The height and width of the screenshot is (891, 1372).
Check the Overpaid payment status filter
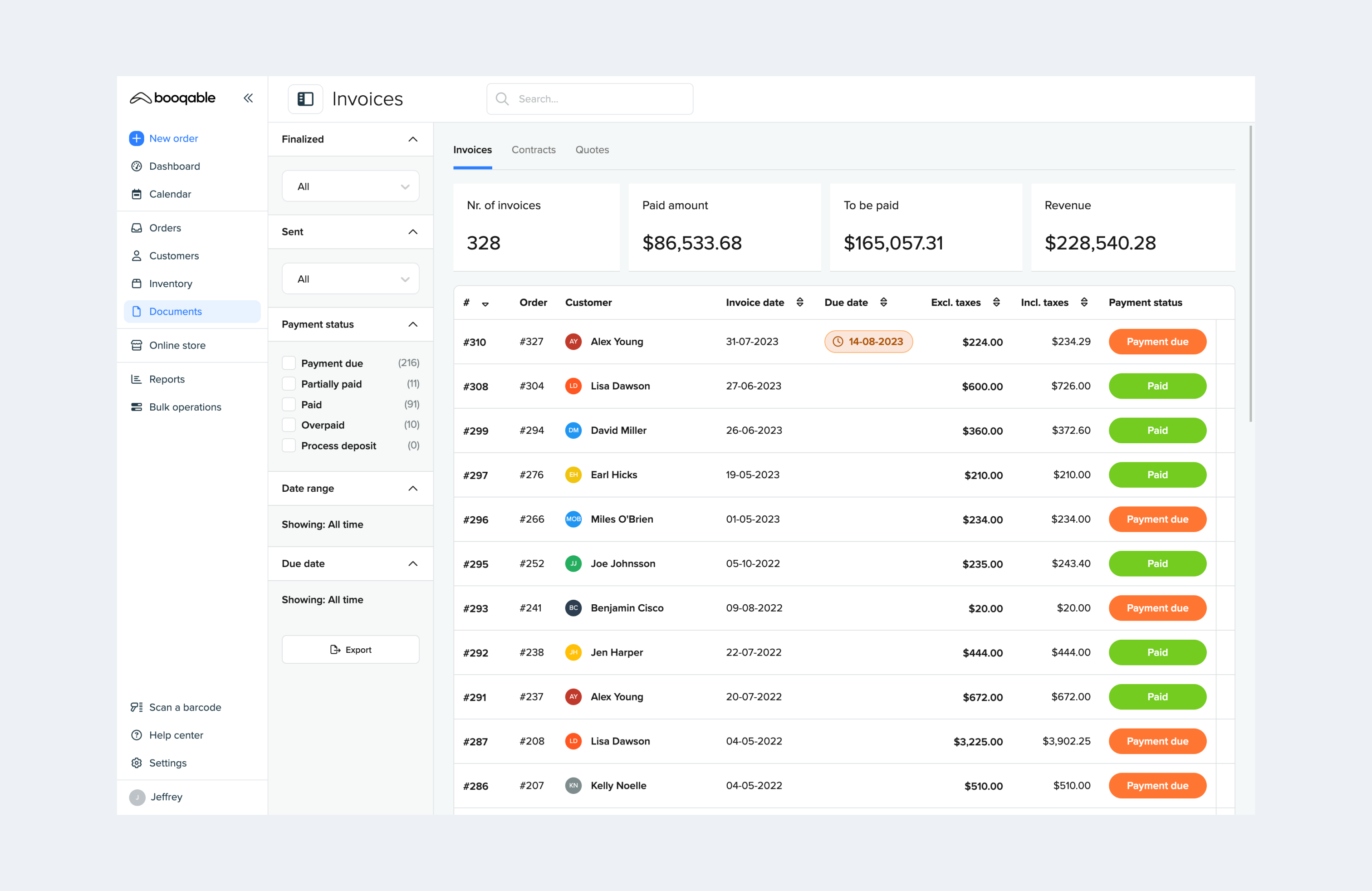(288, 425)
